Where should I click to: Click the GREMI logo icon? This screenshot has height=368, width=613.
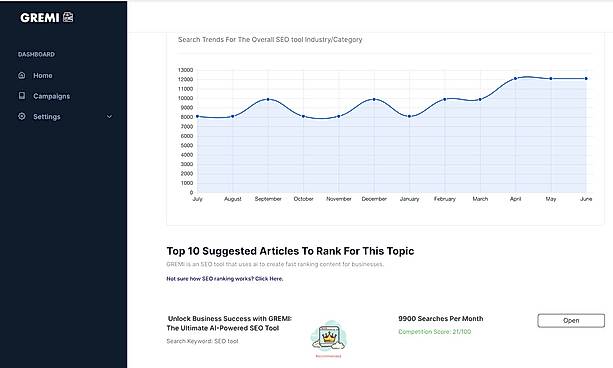(68, 17)
